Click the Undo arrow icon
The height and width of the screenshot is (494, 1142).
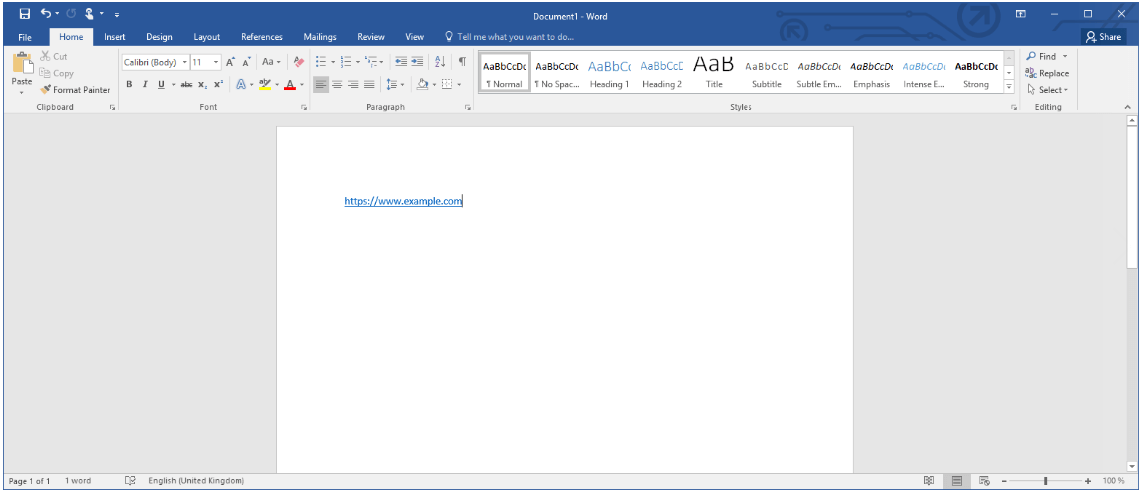click(x=46, y=14)
